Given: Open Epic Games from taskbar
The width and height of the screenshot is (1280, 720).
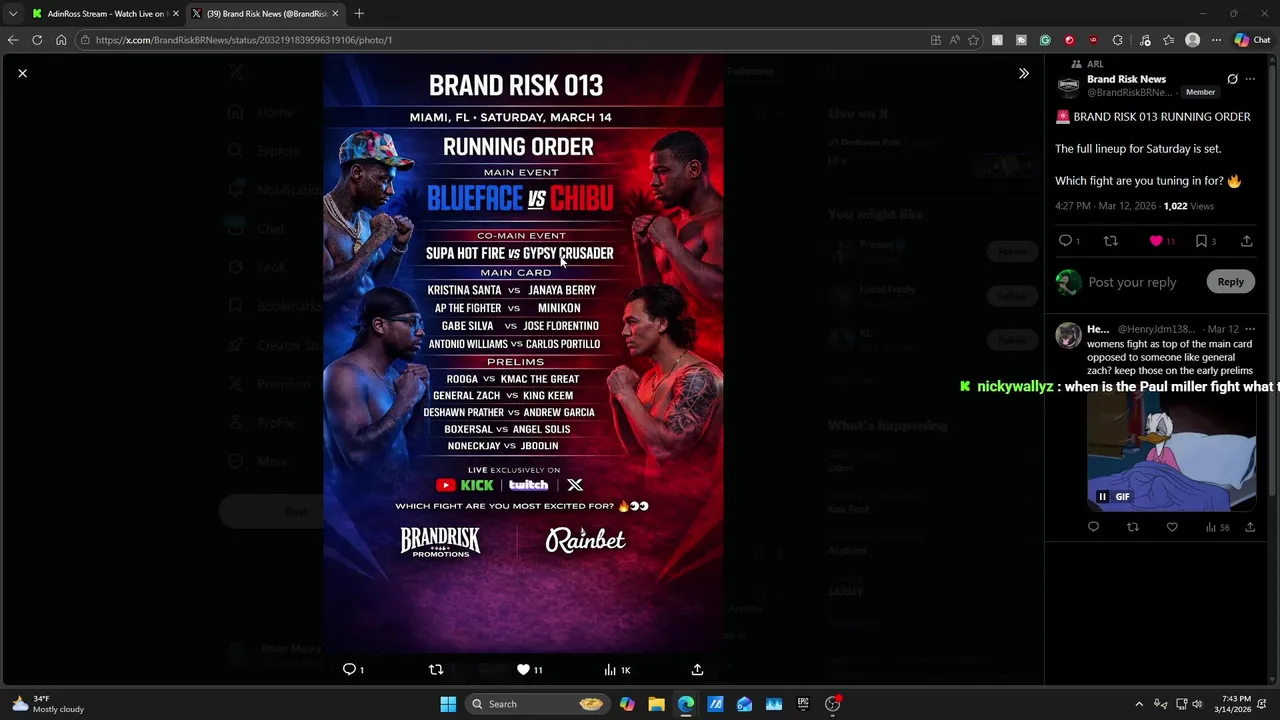Looking at the screenshot, I should 803,704.
